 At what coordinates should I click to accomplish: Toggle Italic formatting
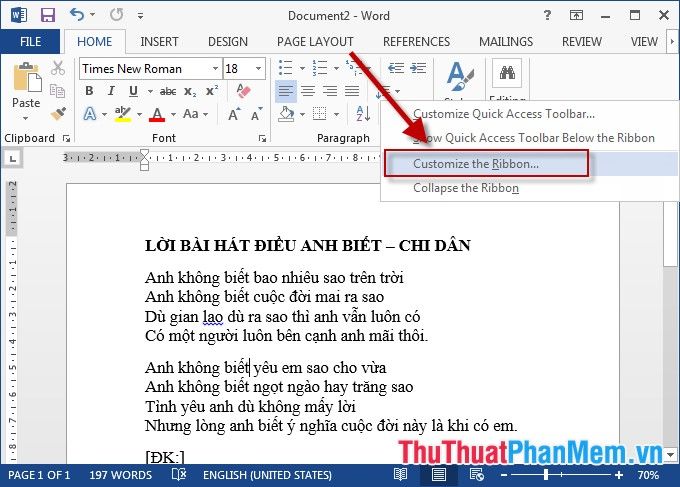[111, 91]
